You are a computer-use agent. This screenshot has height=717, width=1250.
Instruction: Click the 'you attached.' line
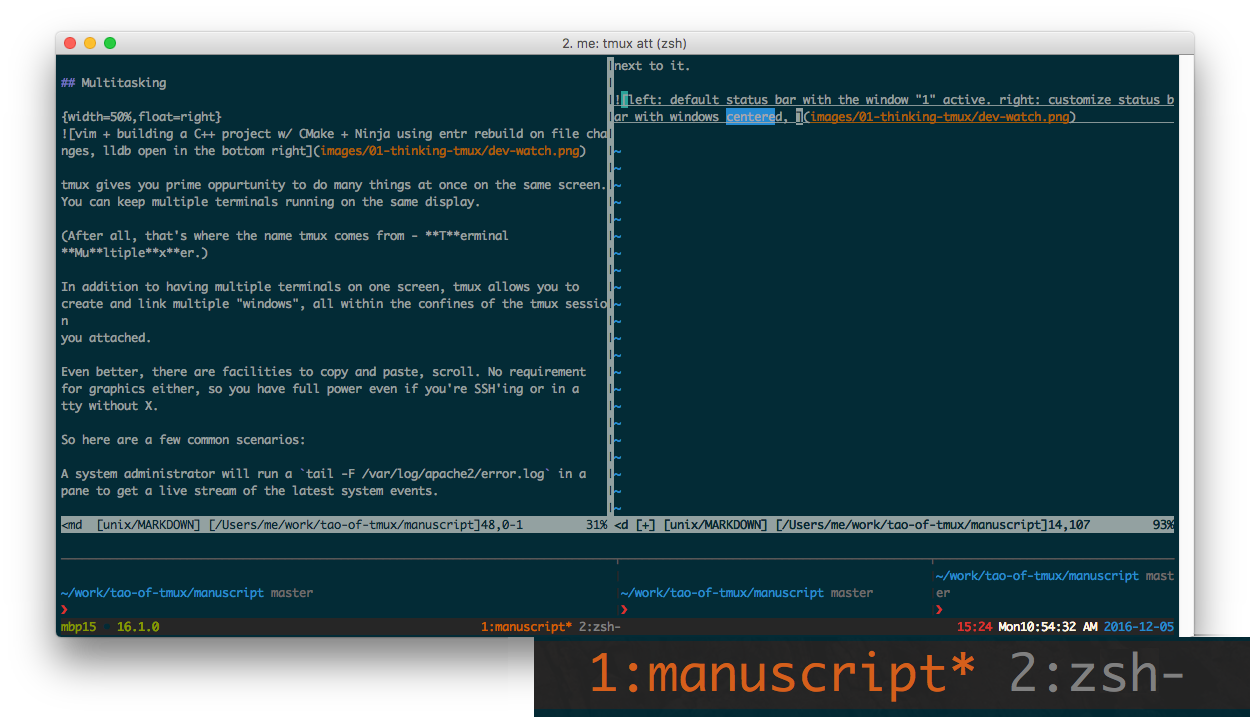[106, 338]
